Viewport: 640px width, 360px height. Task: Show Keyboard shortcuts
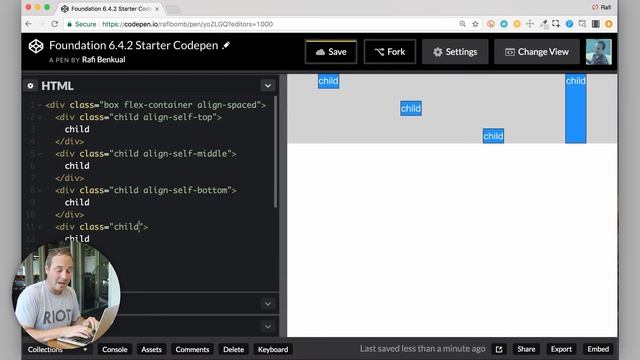click(x=273, y=349)
